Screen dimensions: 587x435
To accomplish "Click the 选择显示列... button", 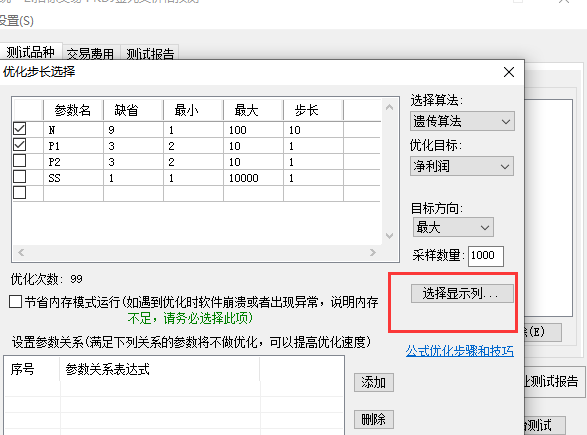I will 462,293.
